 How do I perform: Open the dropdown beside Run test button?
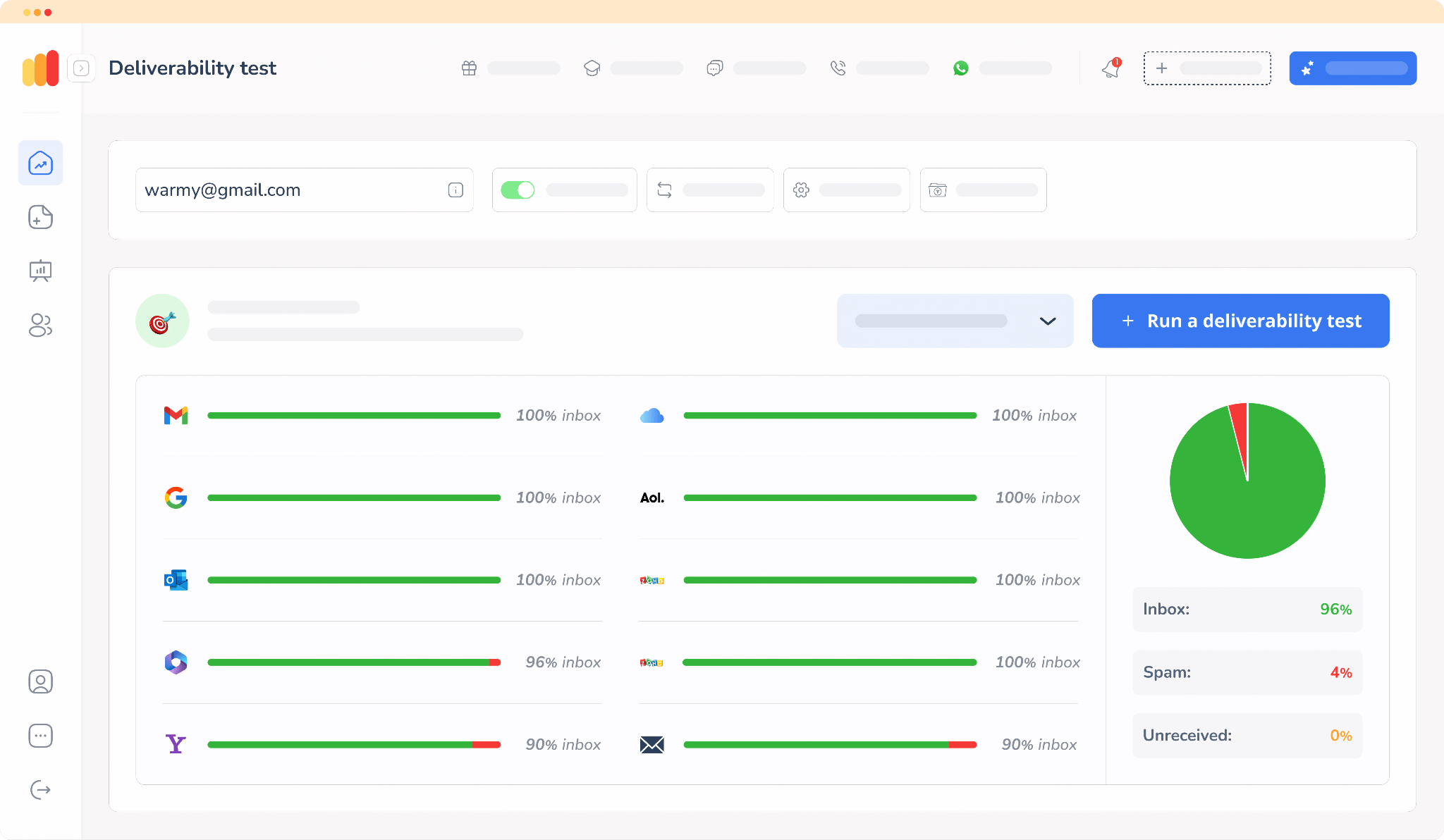(x=955, y=321)
